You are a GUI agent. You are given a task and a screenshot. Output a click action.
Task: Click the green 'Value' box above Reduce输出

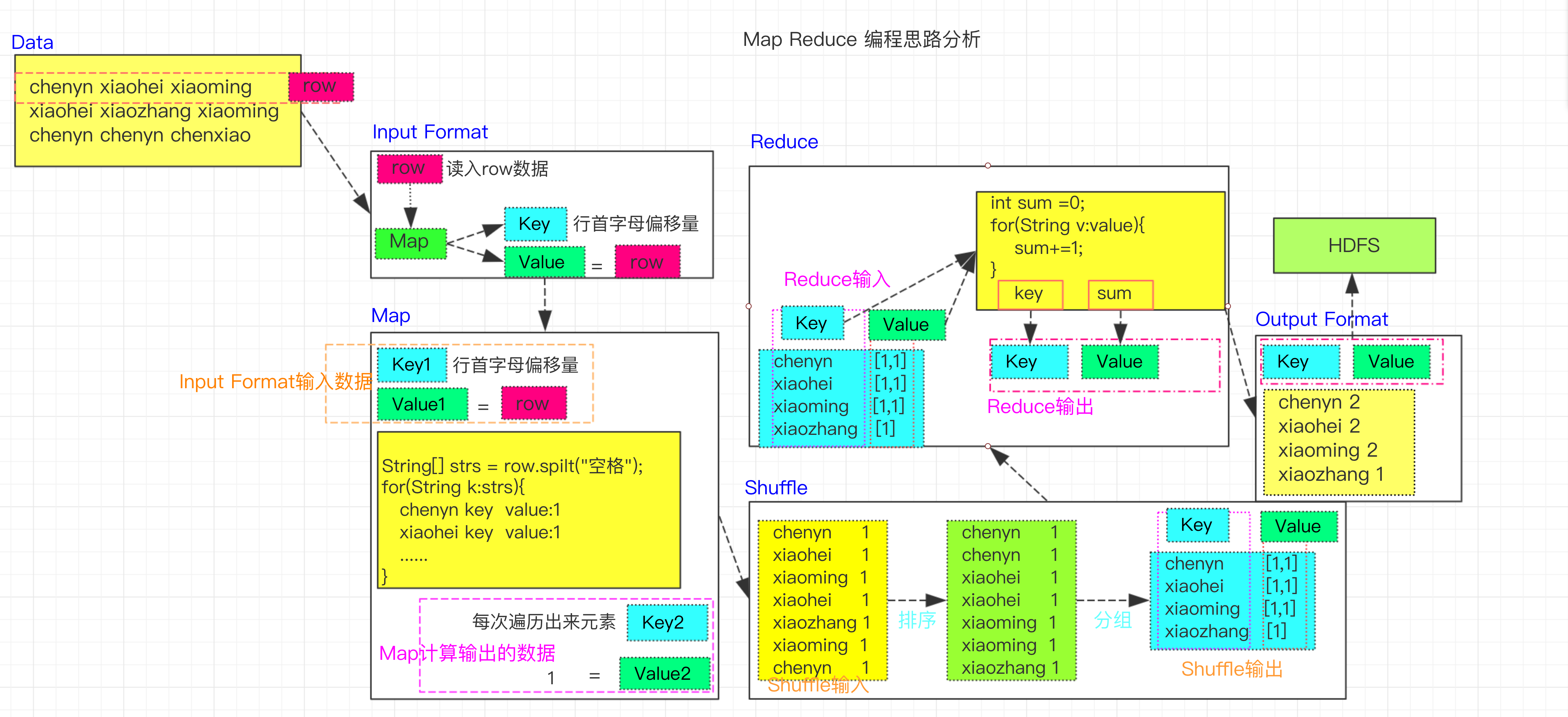click(1120, 362)
